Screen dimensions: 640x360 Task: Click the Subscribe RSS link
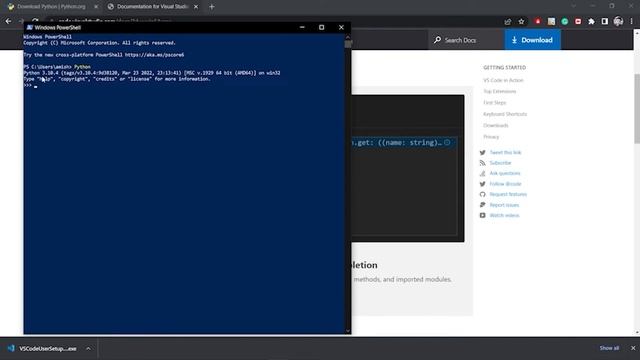point(500,163)
